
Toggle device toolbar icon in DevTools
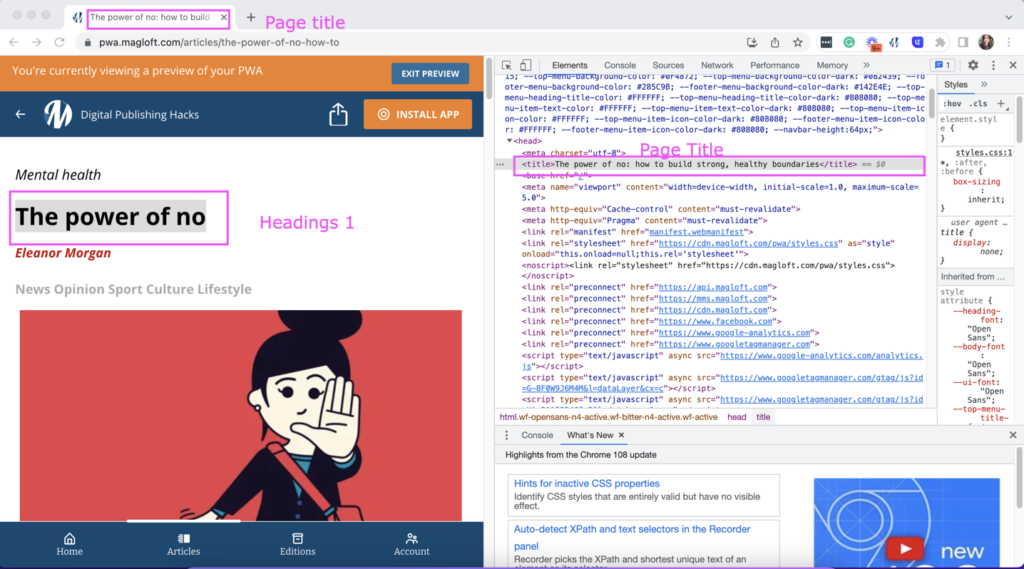coord(526,65)
